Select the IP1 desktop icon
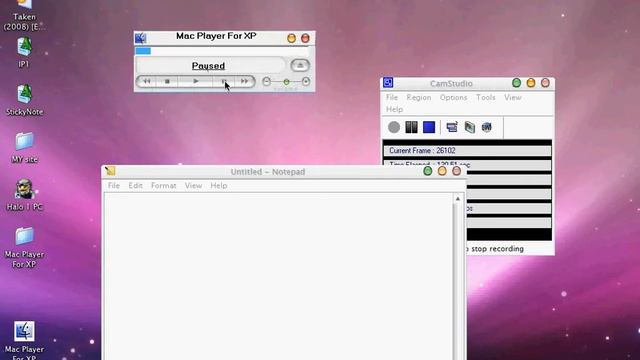Screen dimensions: 640x360 tap(24, 52)
